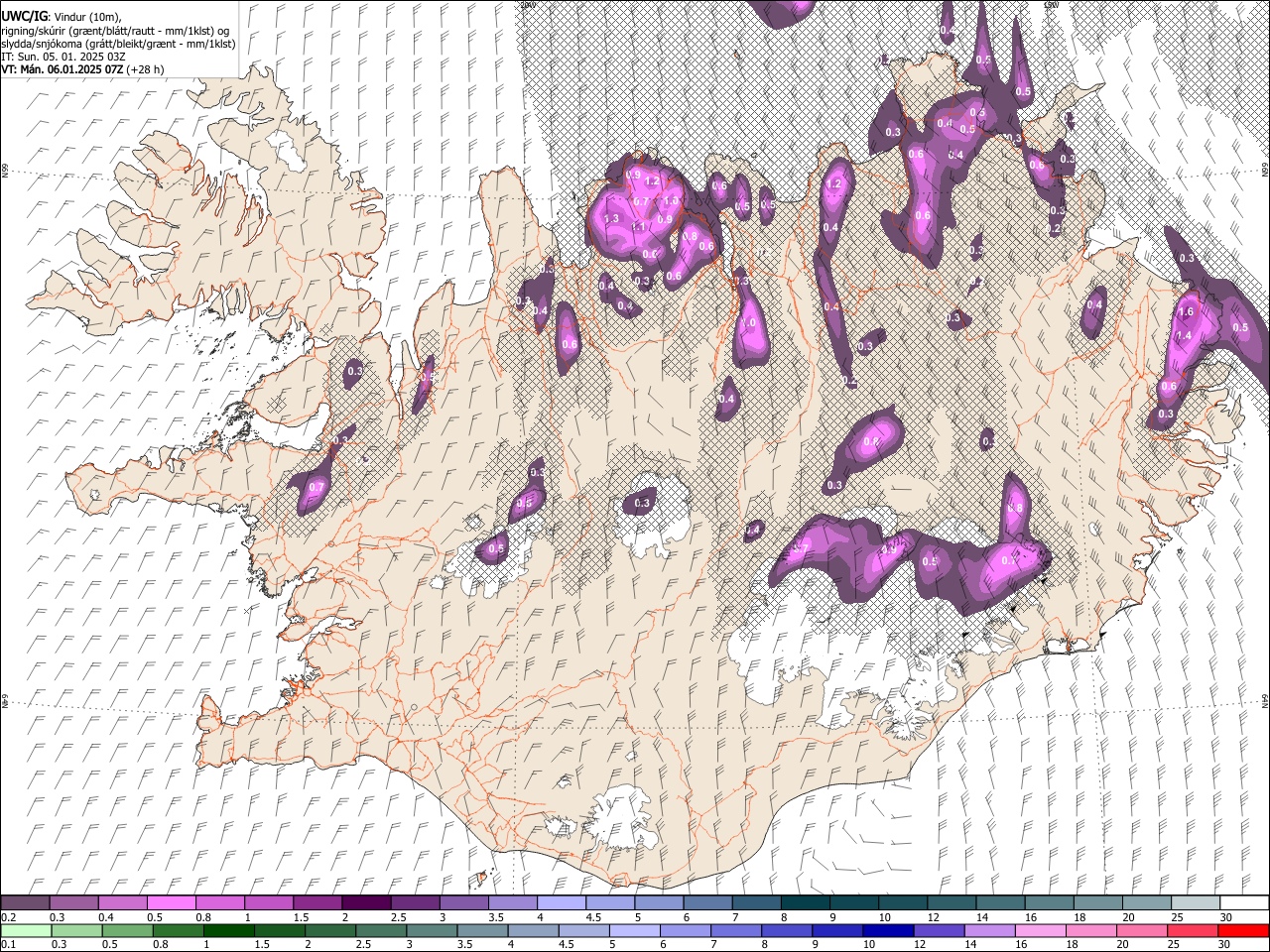
Task: Click the 'UWC/IG' title text
Action: (x=23, y=16)
